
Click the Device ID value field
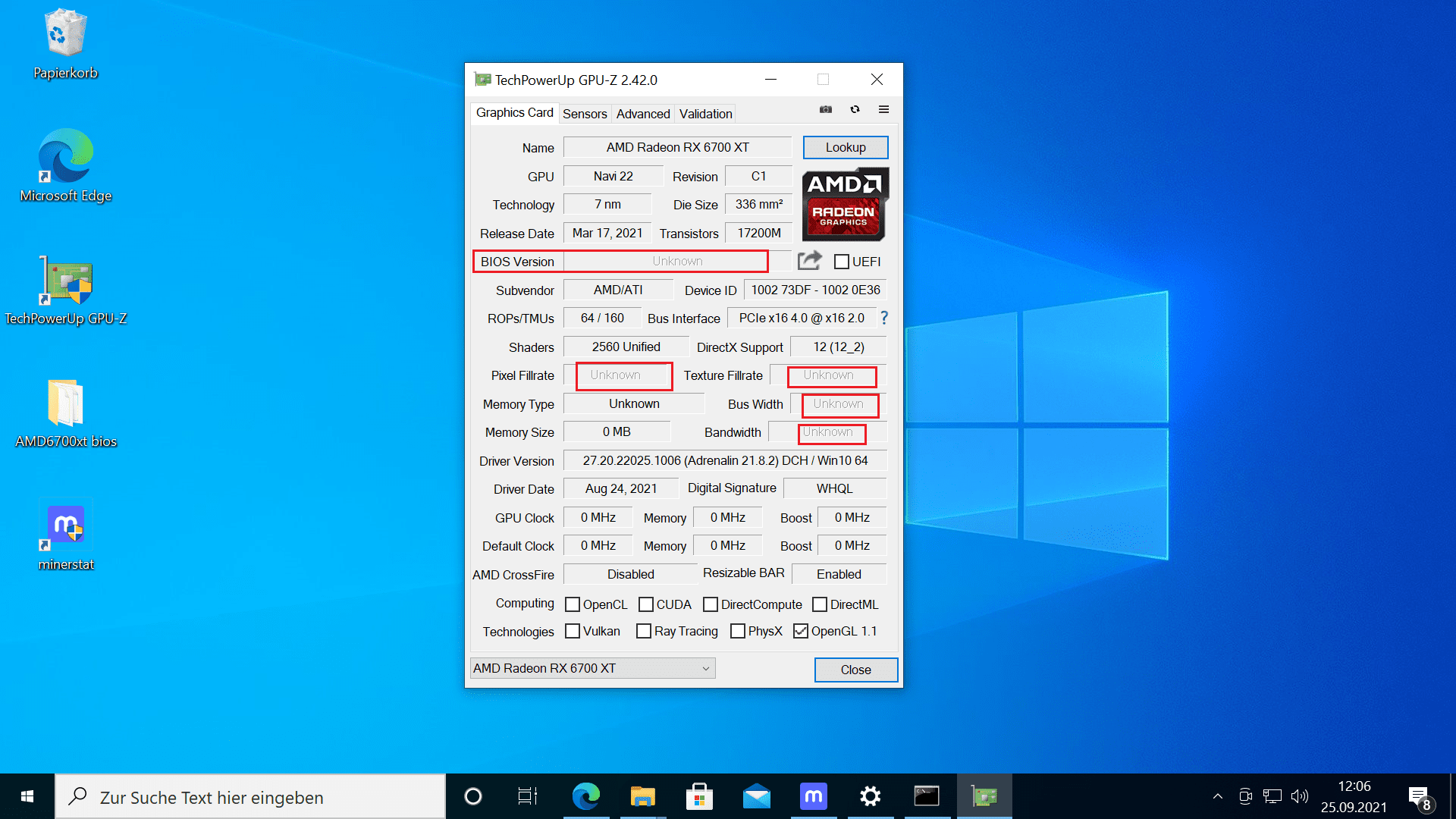coord(816,290)
